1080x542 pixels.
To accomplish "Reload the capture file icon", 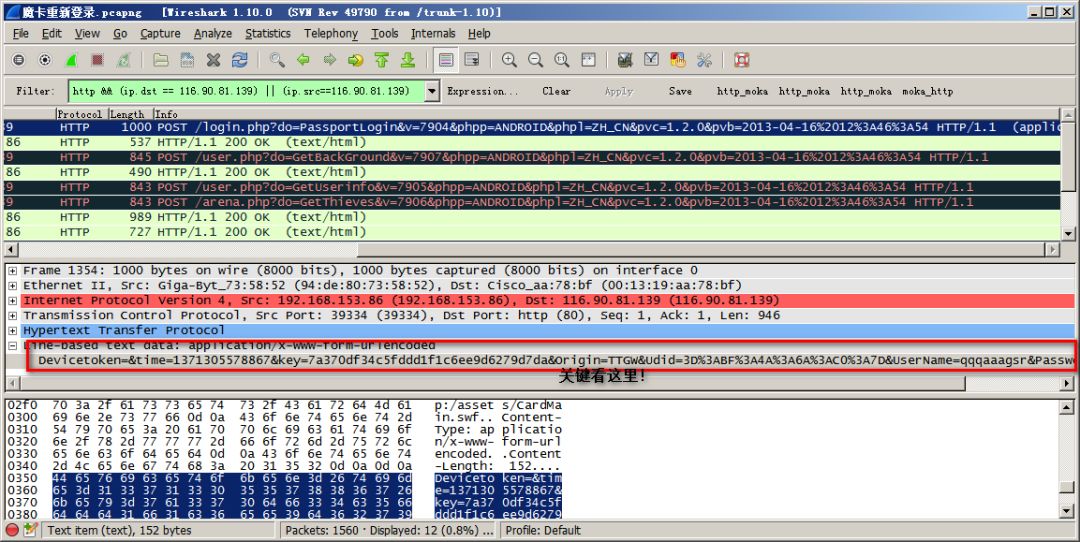I will (240, 60).
